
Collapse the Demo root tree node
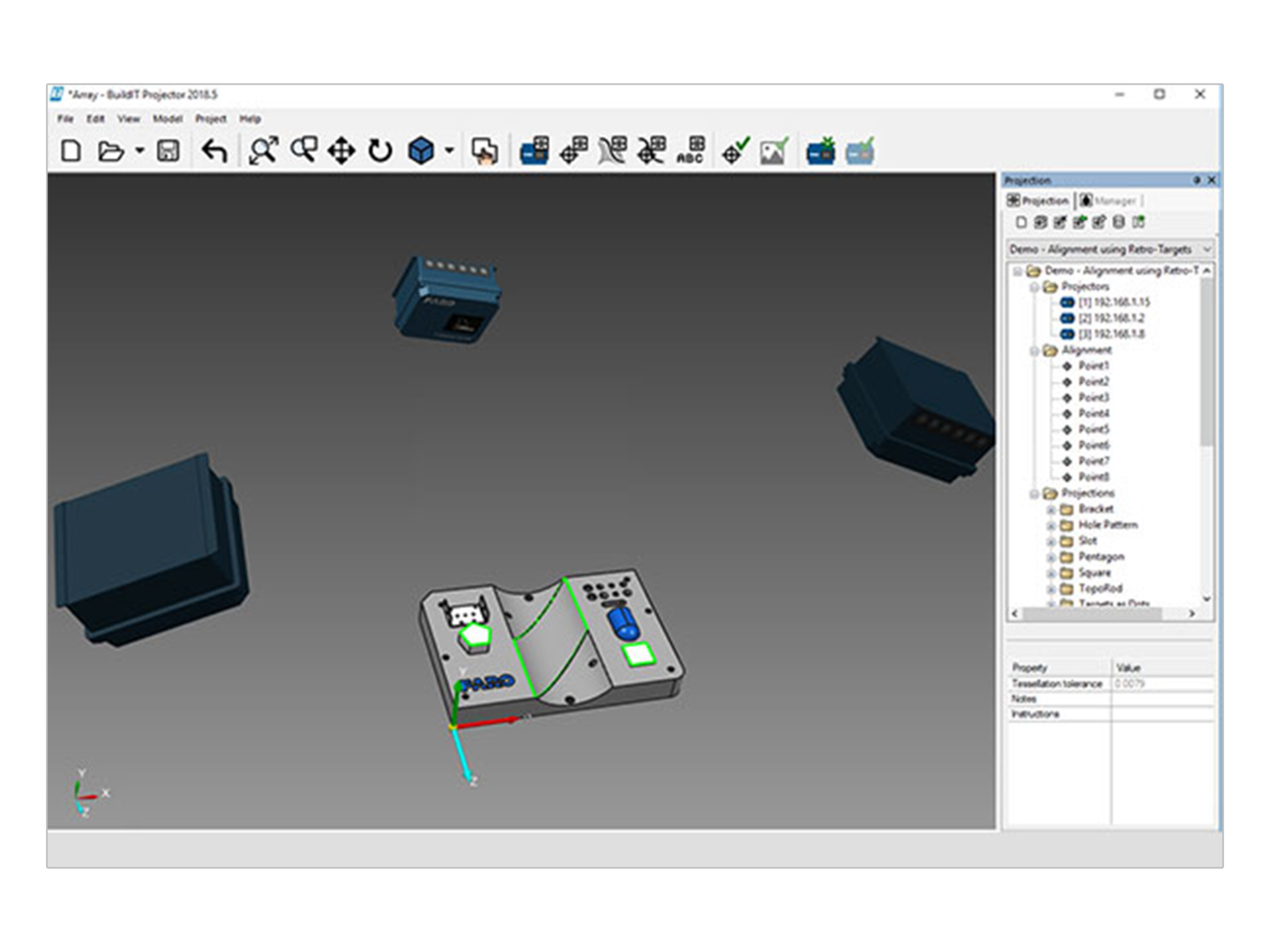[x=1018, y=271]
